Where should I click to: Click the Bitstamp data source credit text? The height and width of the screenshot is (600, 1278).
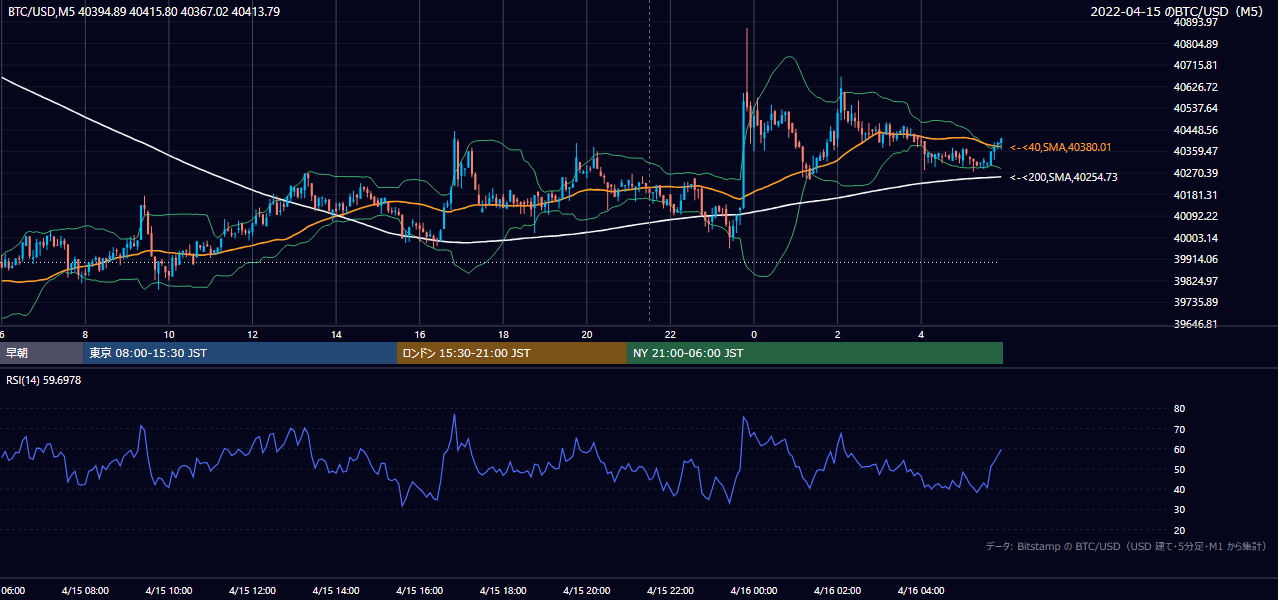1126,546
